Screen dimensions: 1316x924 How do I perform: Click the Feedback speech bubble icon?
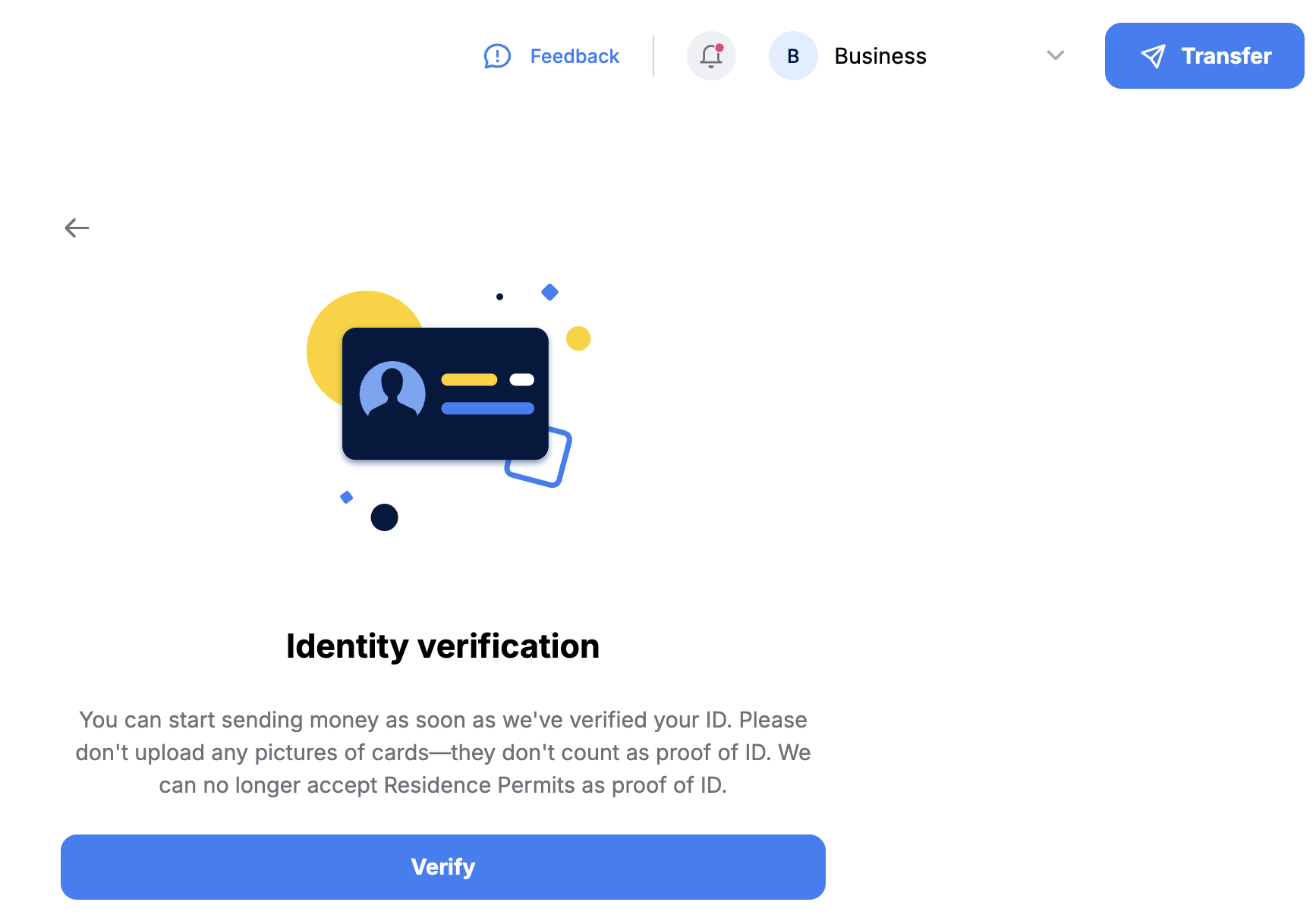click(x=497, y=56)
